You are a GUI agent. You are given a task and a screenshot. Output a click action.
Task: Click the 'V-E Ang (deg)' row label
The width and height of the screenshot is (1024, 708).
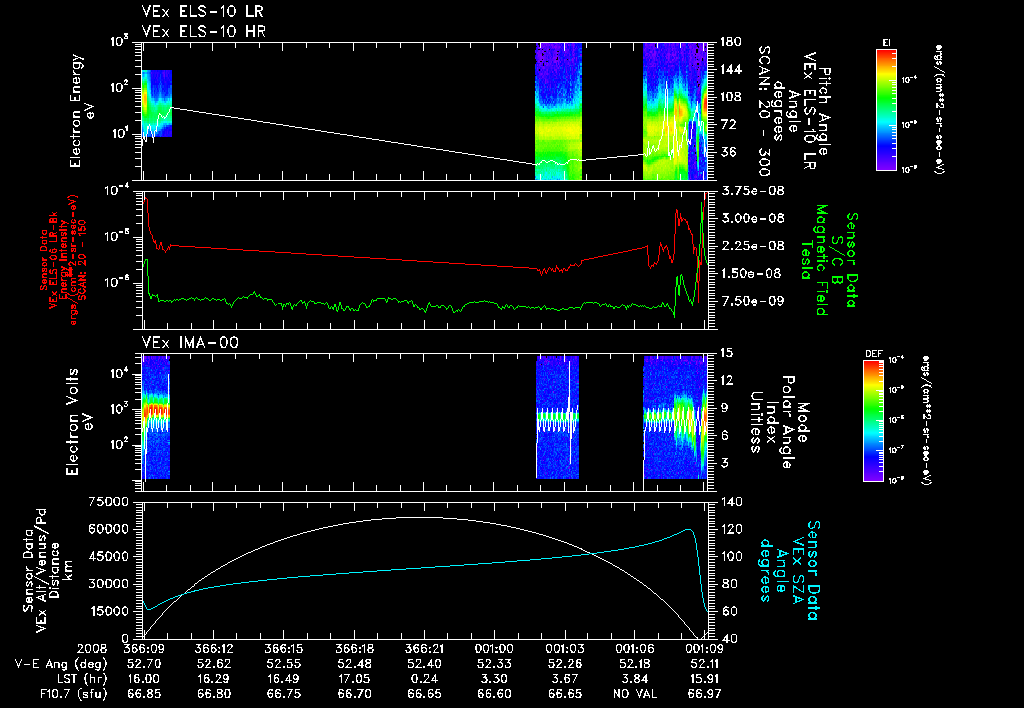tap(61, 664)
